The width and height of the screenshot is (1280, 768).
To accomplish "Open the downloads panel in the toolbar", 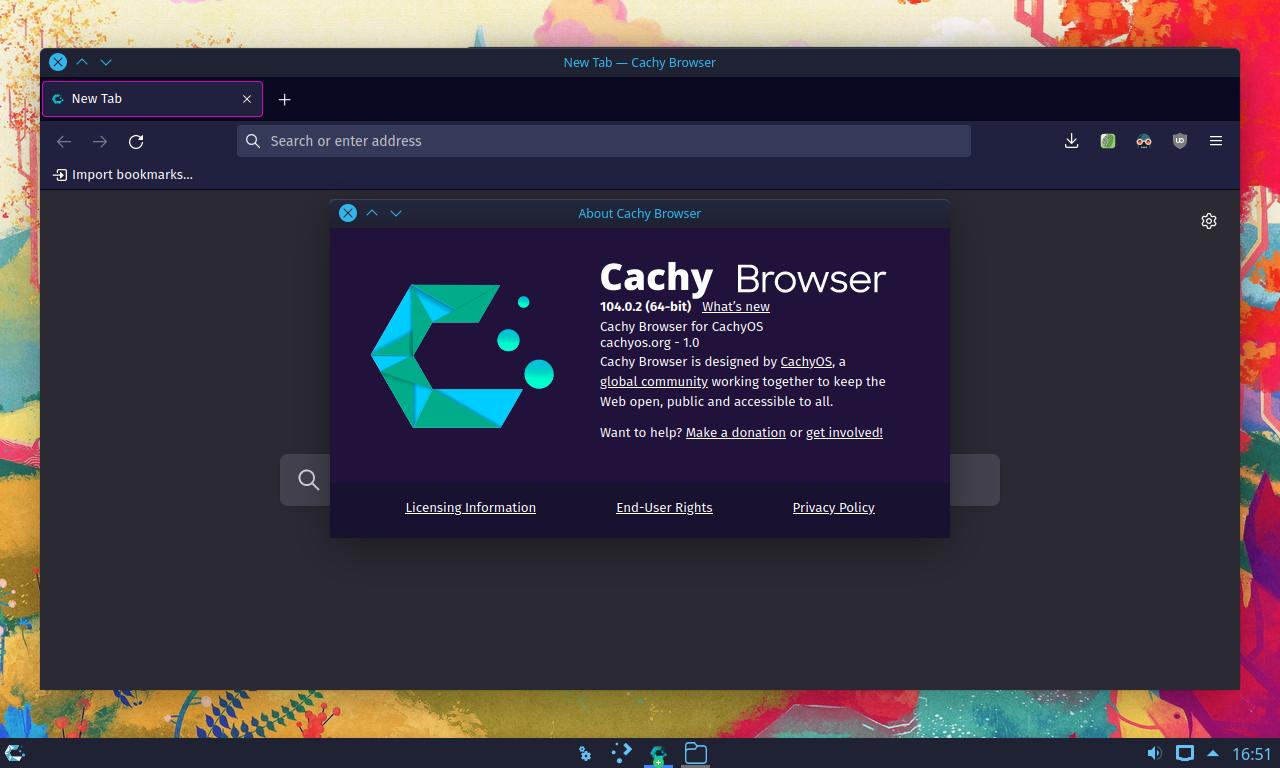I will 1071,141.
